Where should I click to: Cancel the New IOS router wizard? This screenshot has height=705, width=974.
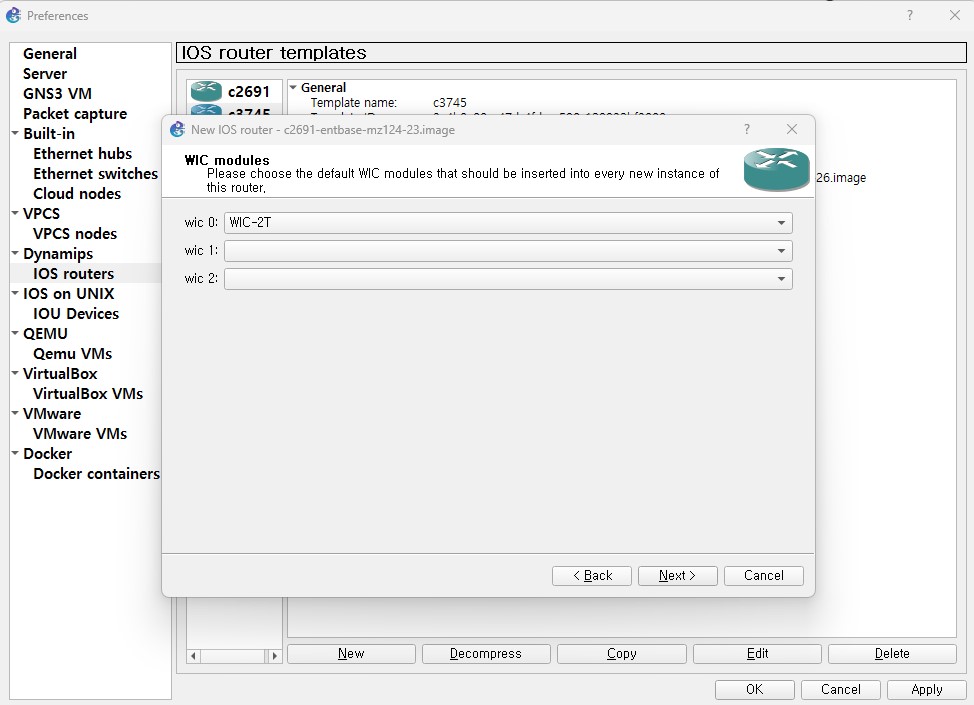pos(763,576)
